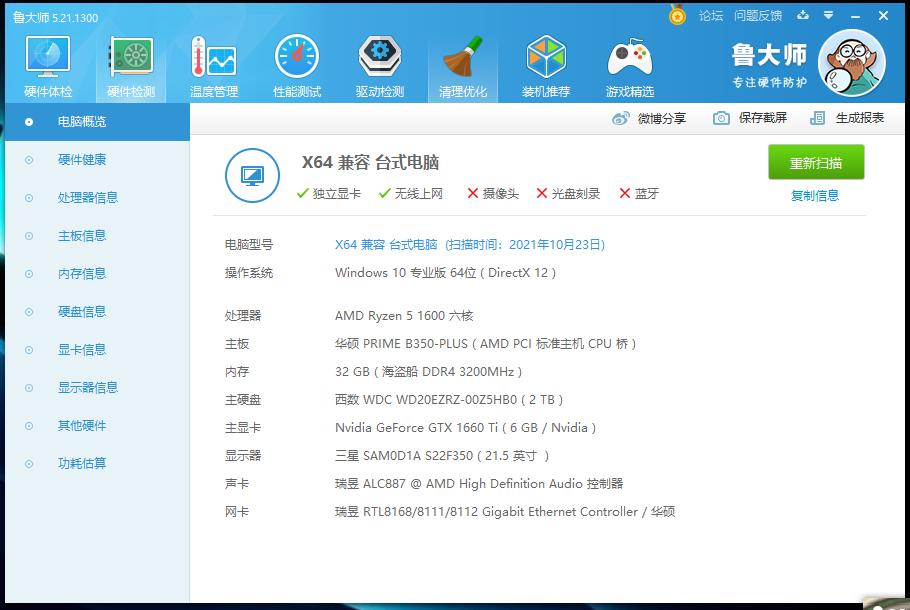Click the green 重新扫描 rescan button

(816, 162)
